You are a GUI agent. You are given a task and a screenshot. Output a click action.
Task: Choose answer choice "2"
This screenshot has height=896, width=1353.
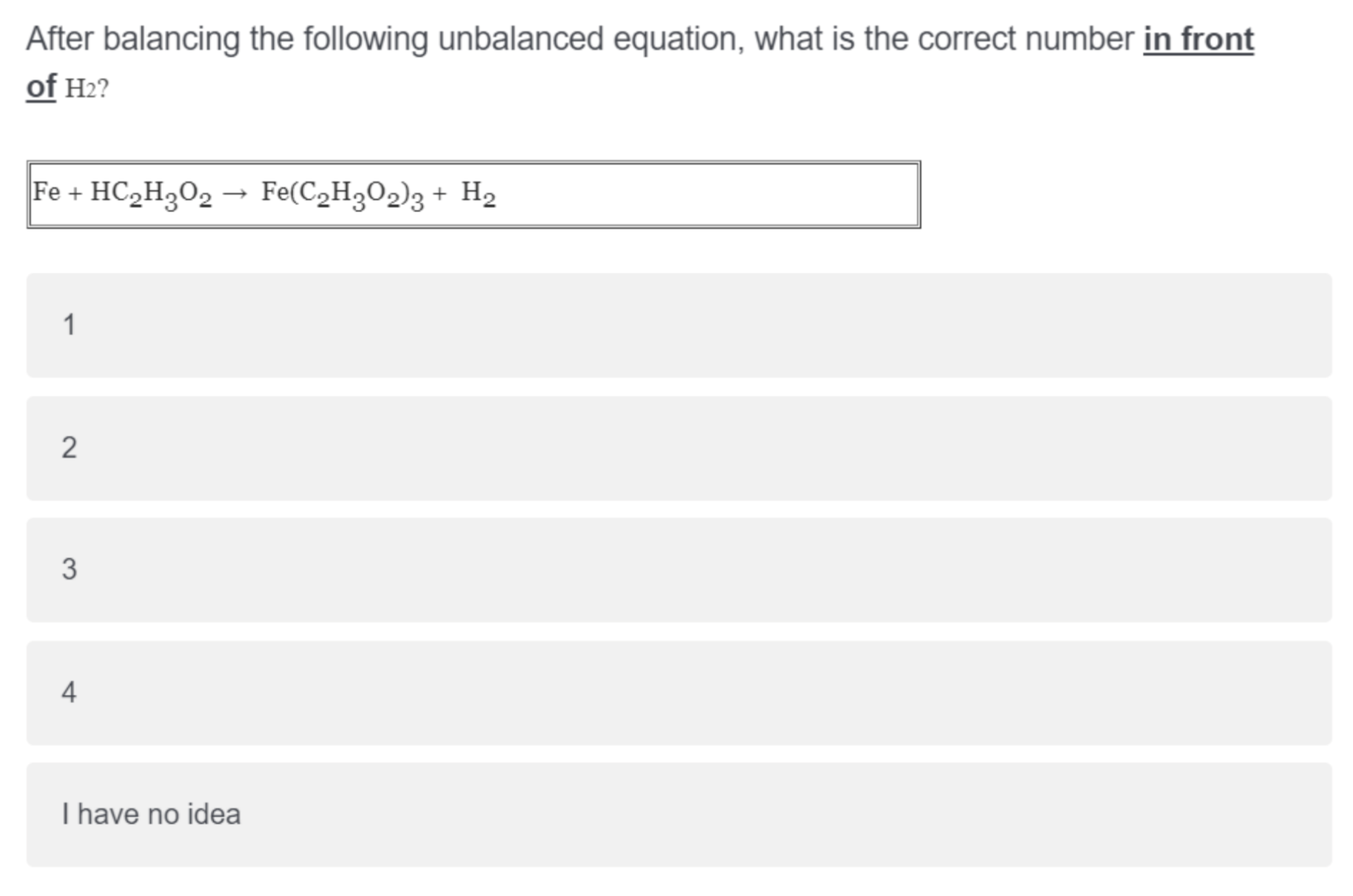point(678,448)
